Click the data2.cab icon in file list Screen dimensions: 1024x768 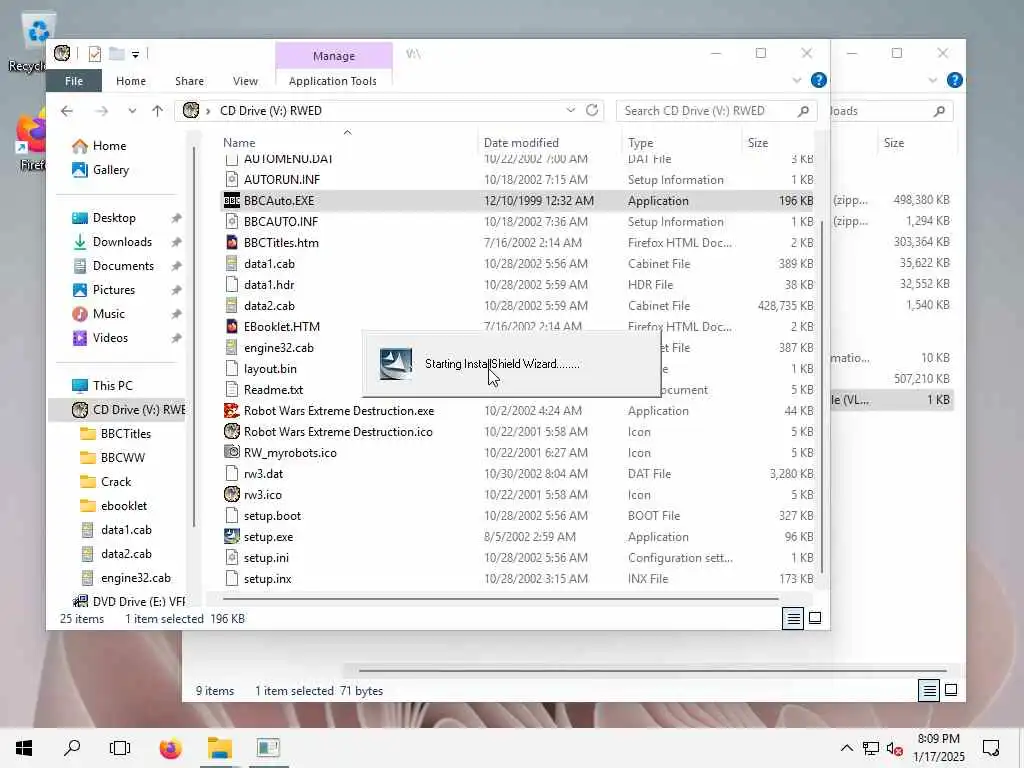point(231,306)
